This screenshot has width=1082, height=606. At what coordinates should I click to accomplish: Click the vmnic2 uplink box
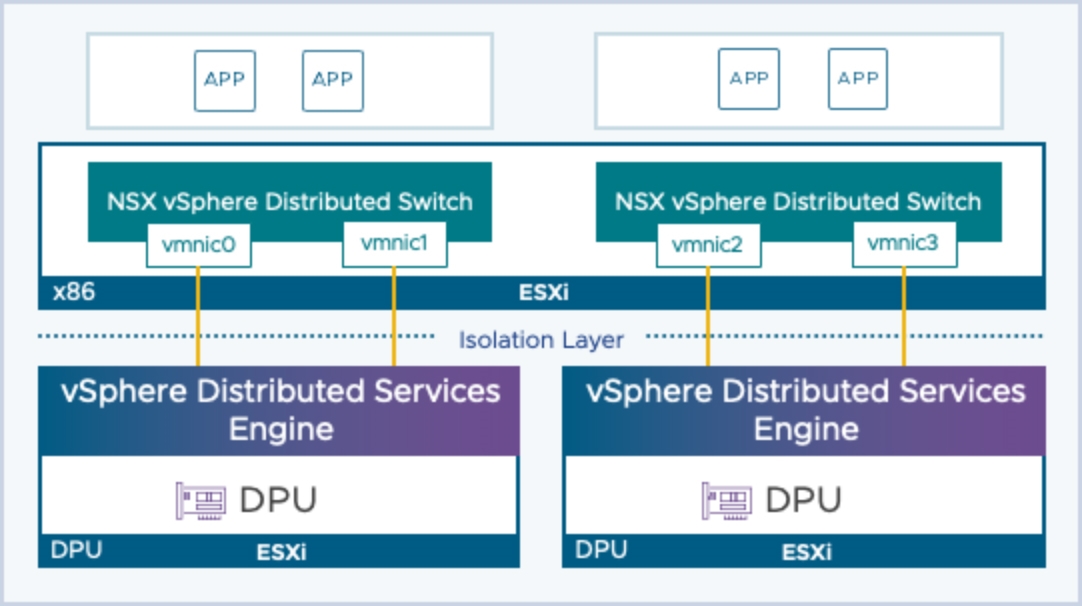(x=708, y=245)
